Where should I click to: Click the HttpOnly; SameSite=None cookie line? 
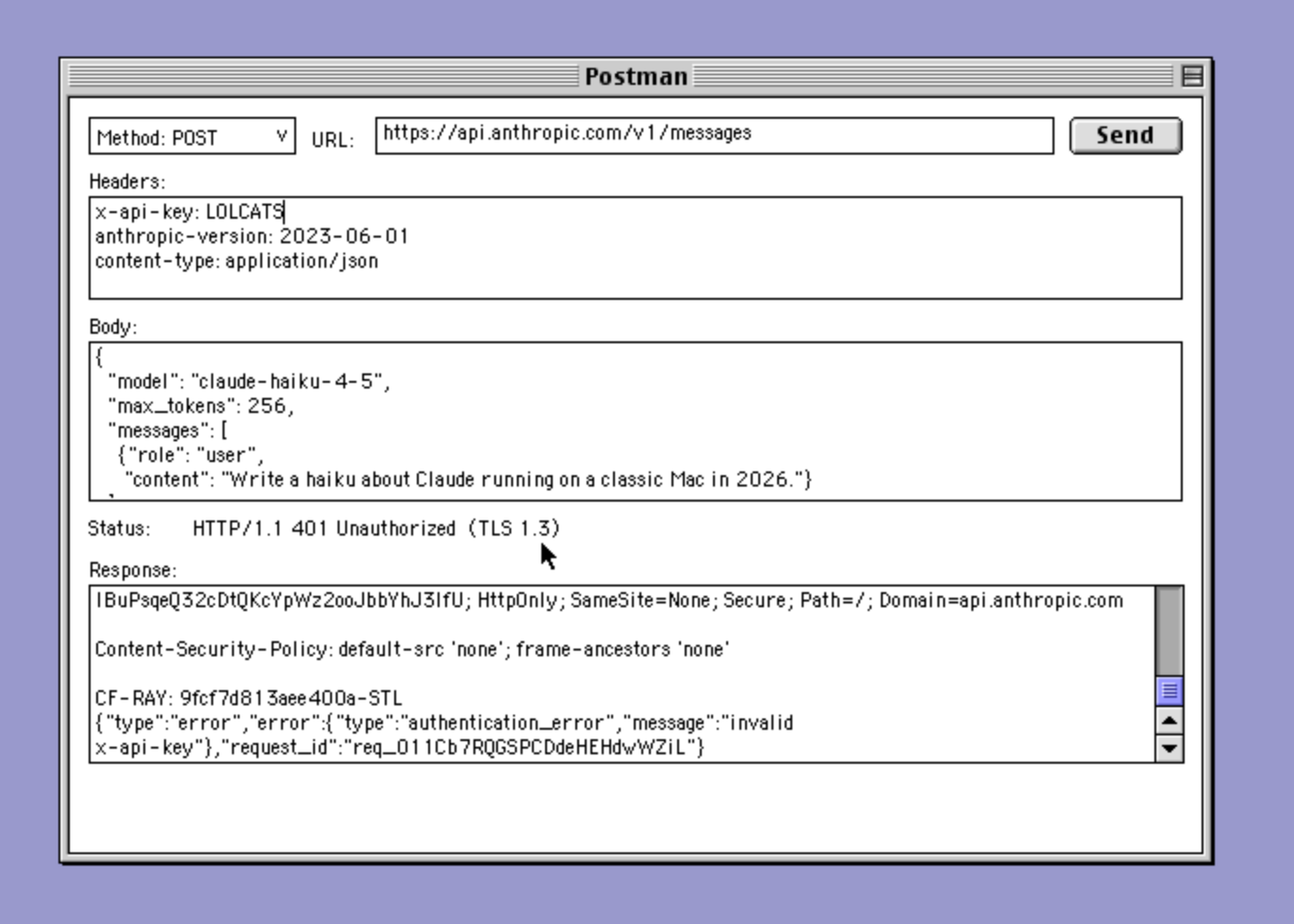tap(609, 601)
